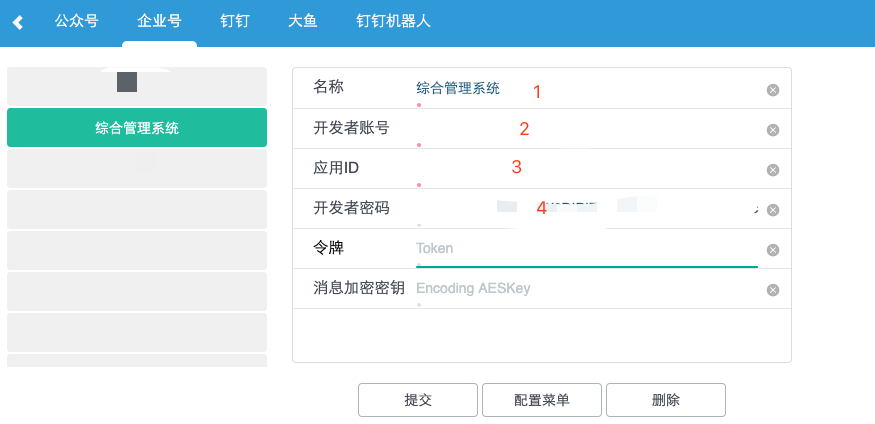Select 综合管理系统 in the left list

pyautogui.click(x=137, y=128)
